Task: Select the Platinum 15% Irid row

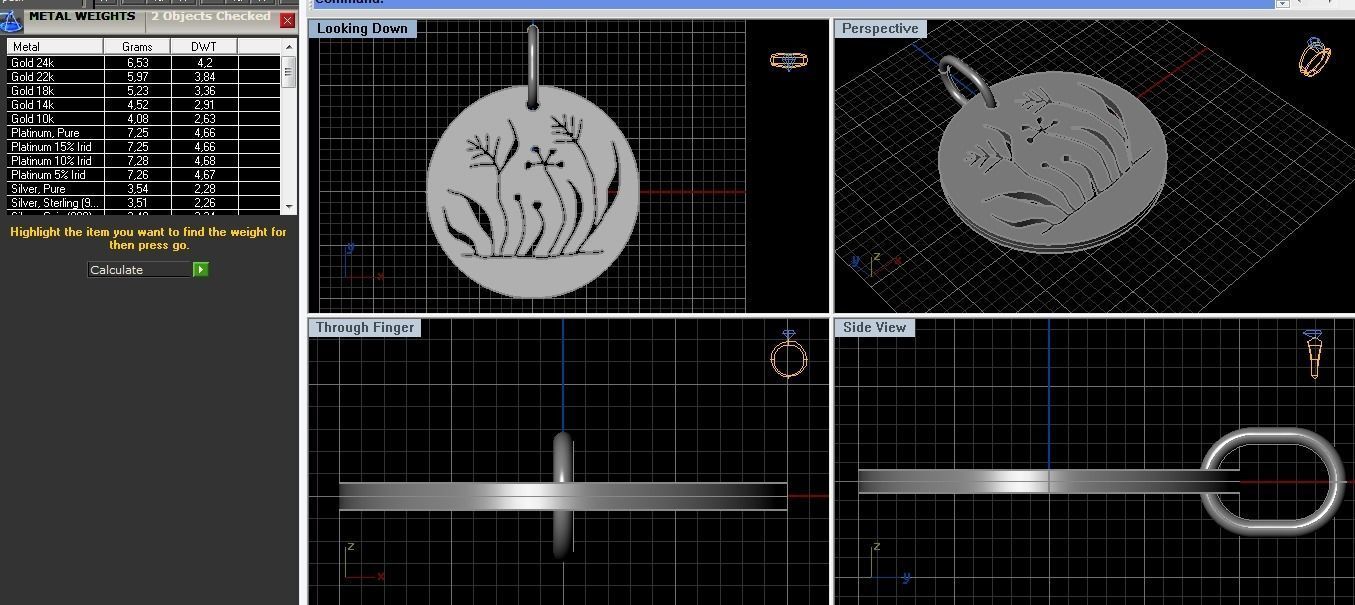Action: pos(144,146)
